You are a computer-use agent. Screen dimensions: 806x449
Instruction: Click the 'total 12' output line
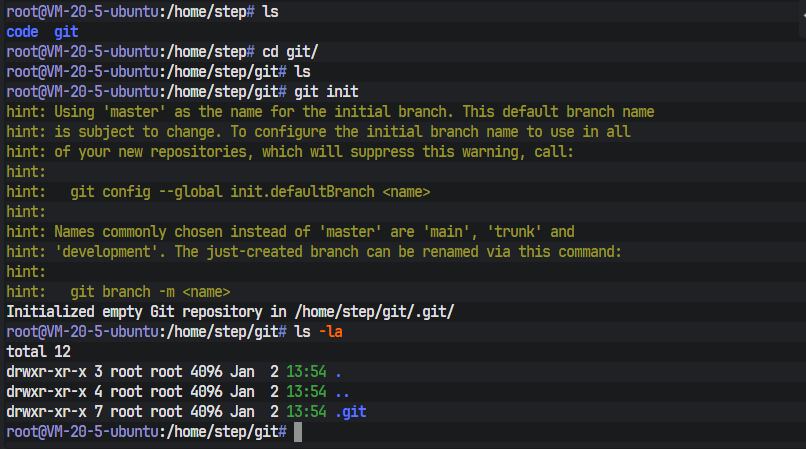(x=39, y=352)
